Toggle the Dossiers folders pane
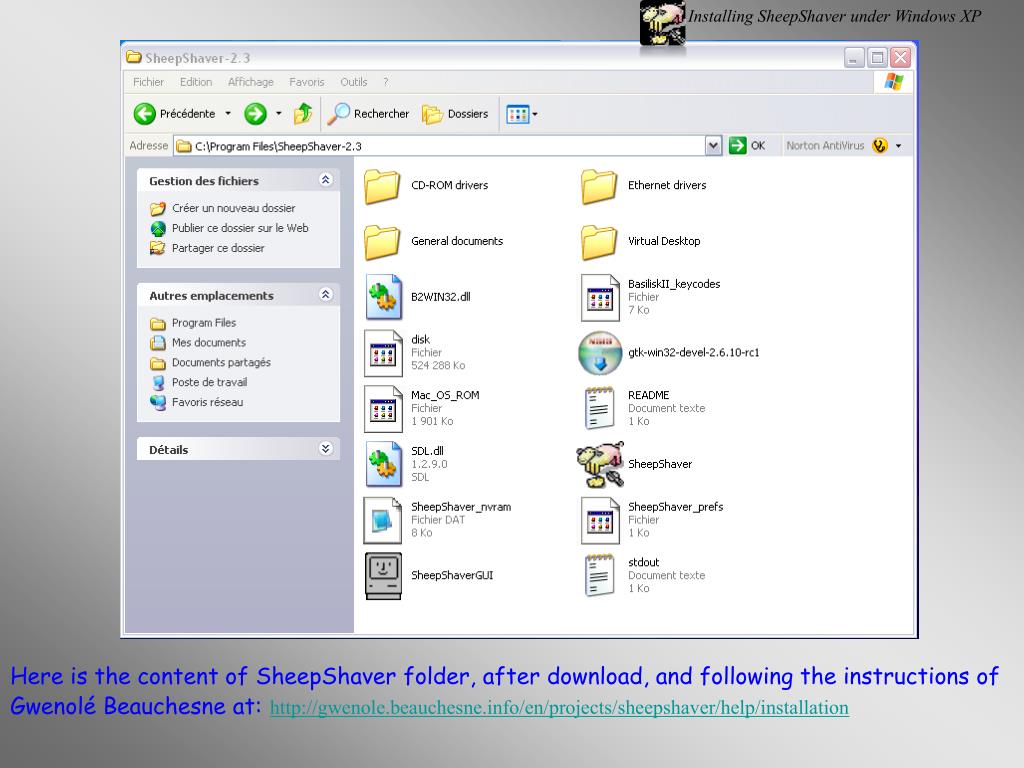This screenshot has height=768, width=1024. pyautogui.click(x=455, y=114)
